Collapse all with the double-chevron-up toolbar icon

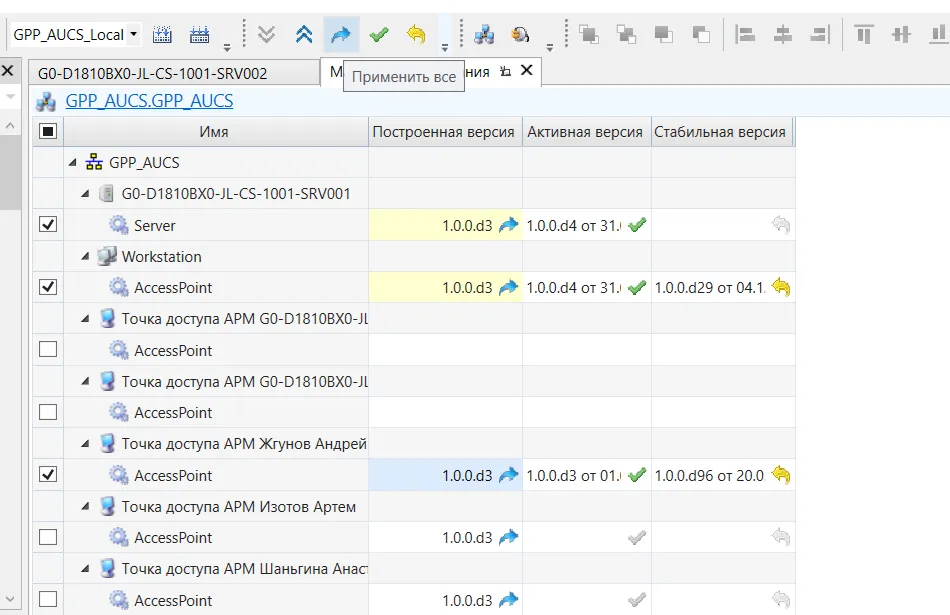pos(304,35)
